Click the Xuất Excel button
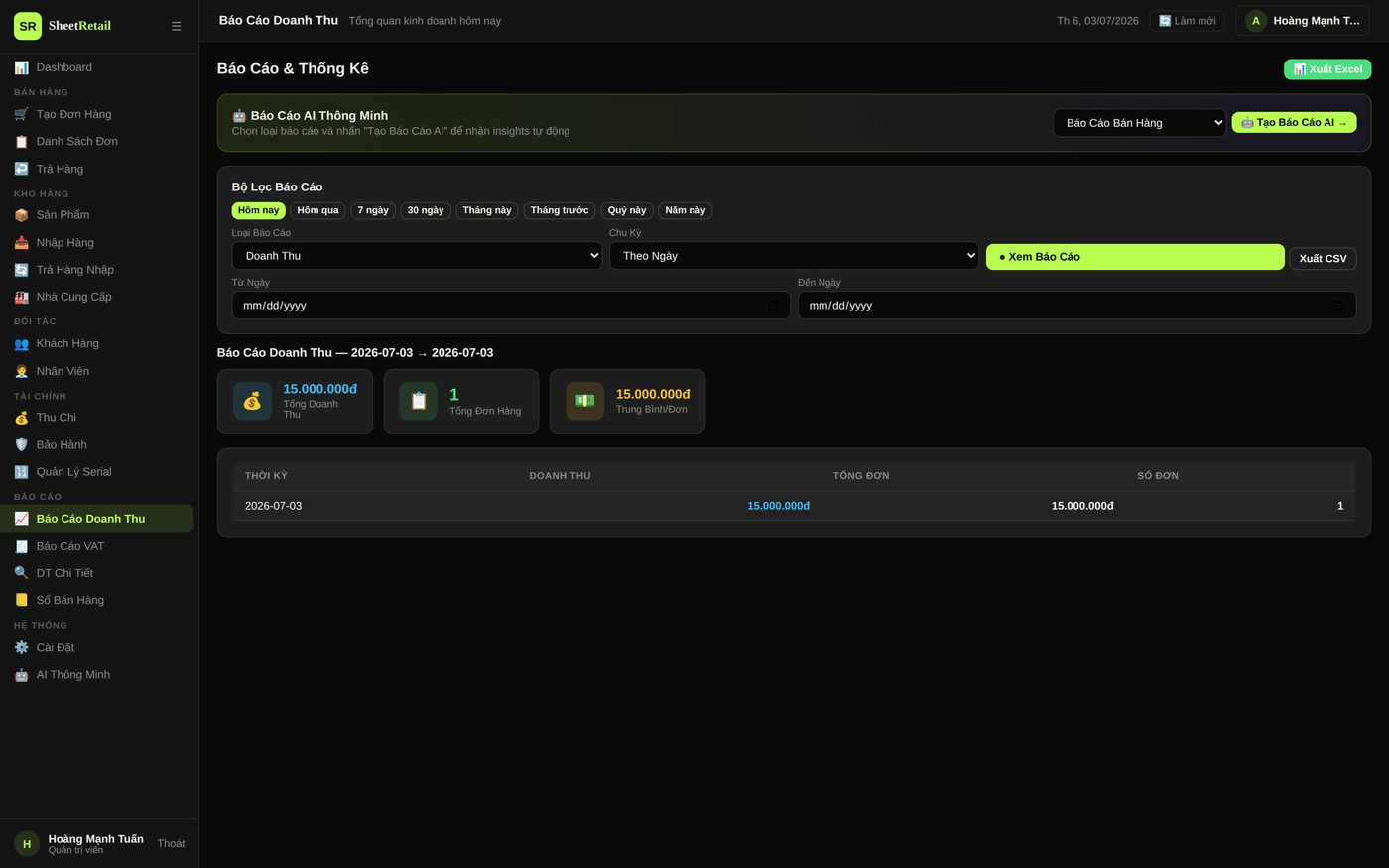 (x=1327, y=69)
